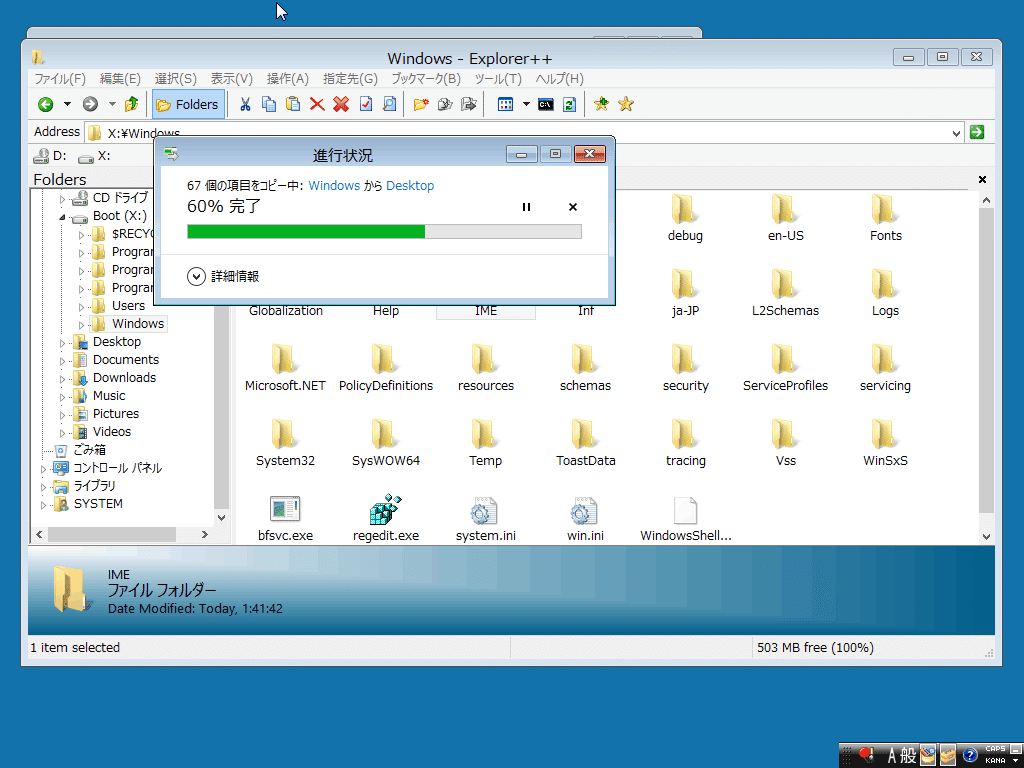Switch to the D: drive button

[50, 156]
